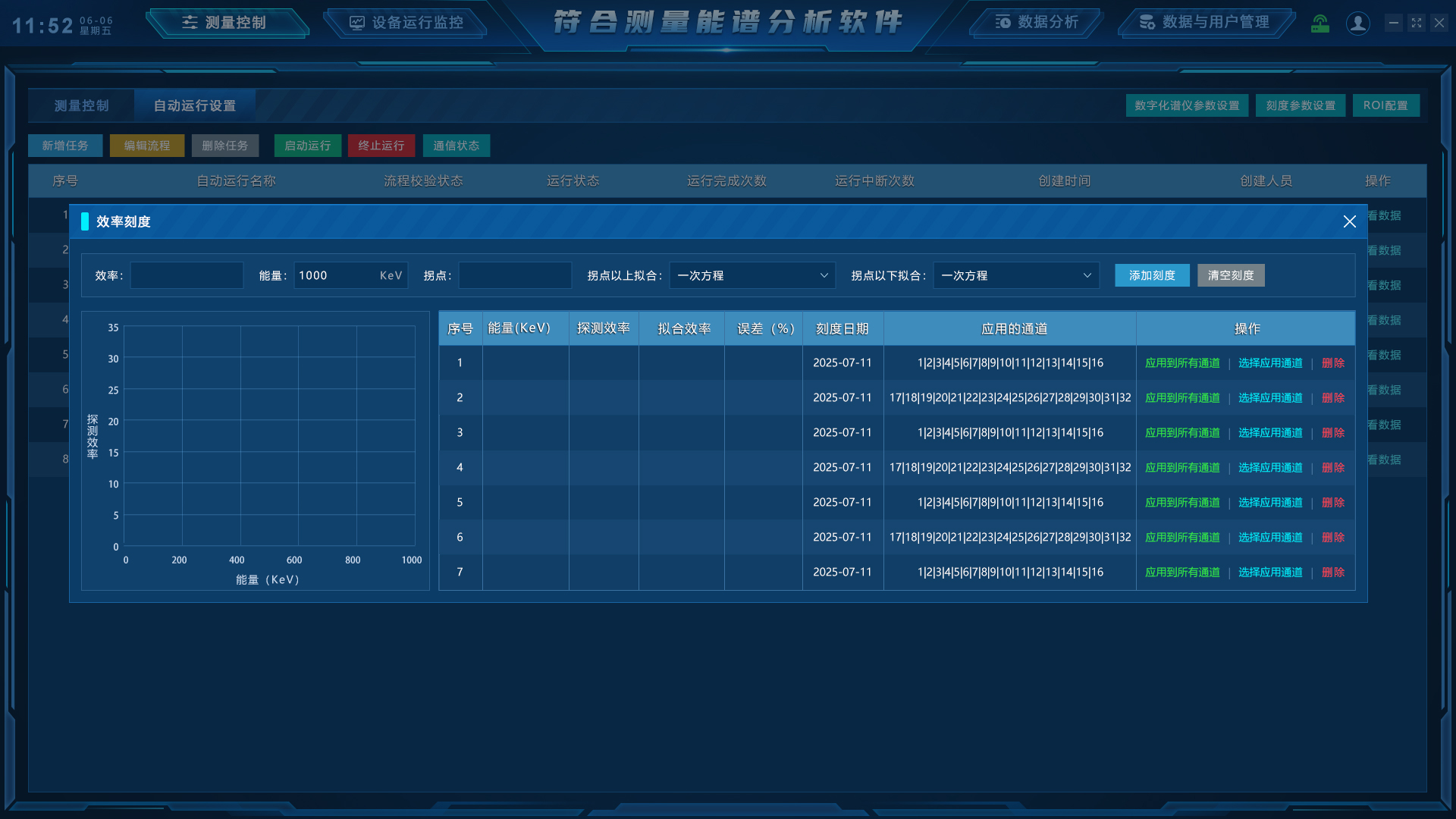Image resolution: width=1456 pixels, height=819 pixels.
Task: Click 选择应用通道 for row 3
Action: click(1269, 433)
